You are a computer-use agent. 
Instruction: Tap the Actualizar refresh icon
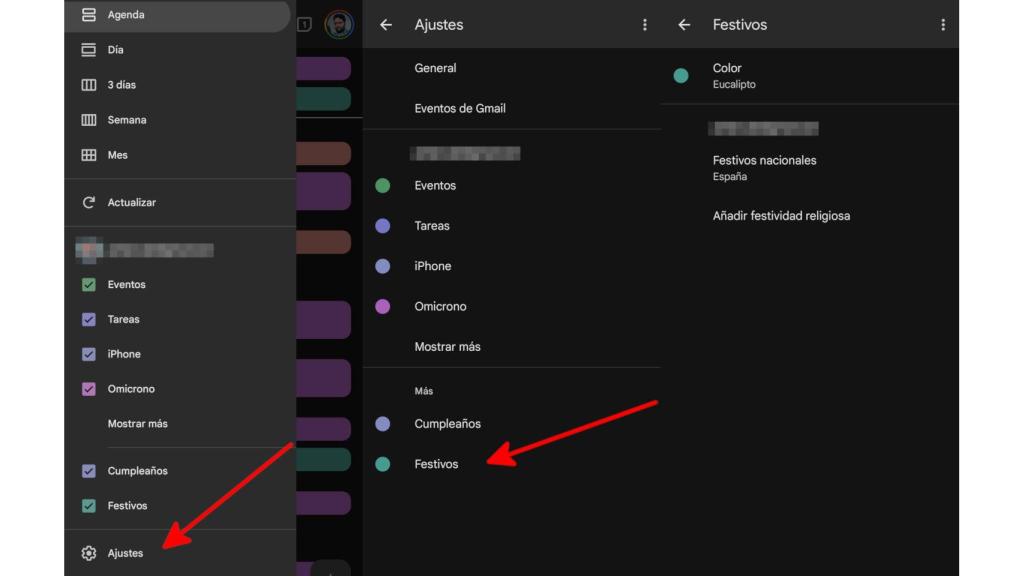pyautogui.click(x=89, y=202)
